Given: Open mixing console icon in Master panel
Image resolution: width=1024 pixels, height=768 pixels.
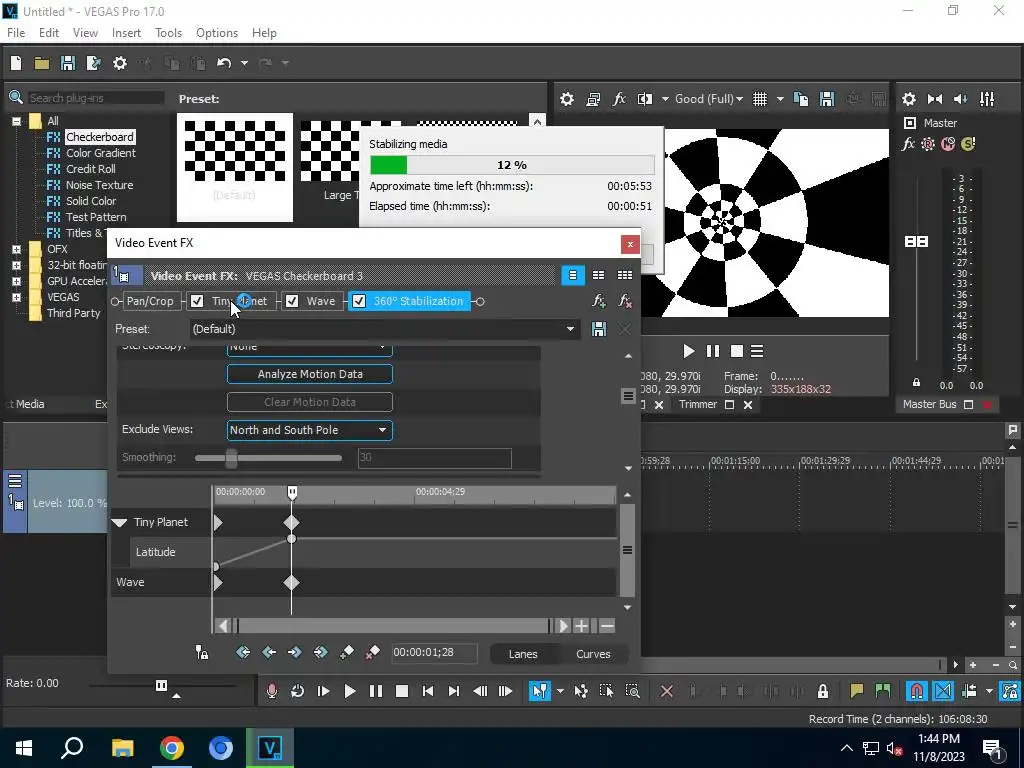Looking at the screenshot, I should 987,99.
